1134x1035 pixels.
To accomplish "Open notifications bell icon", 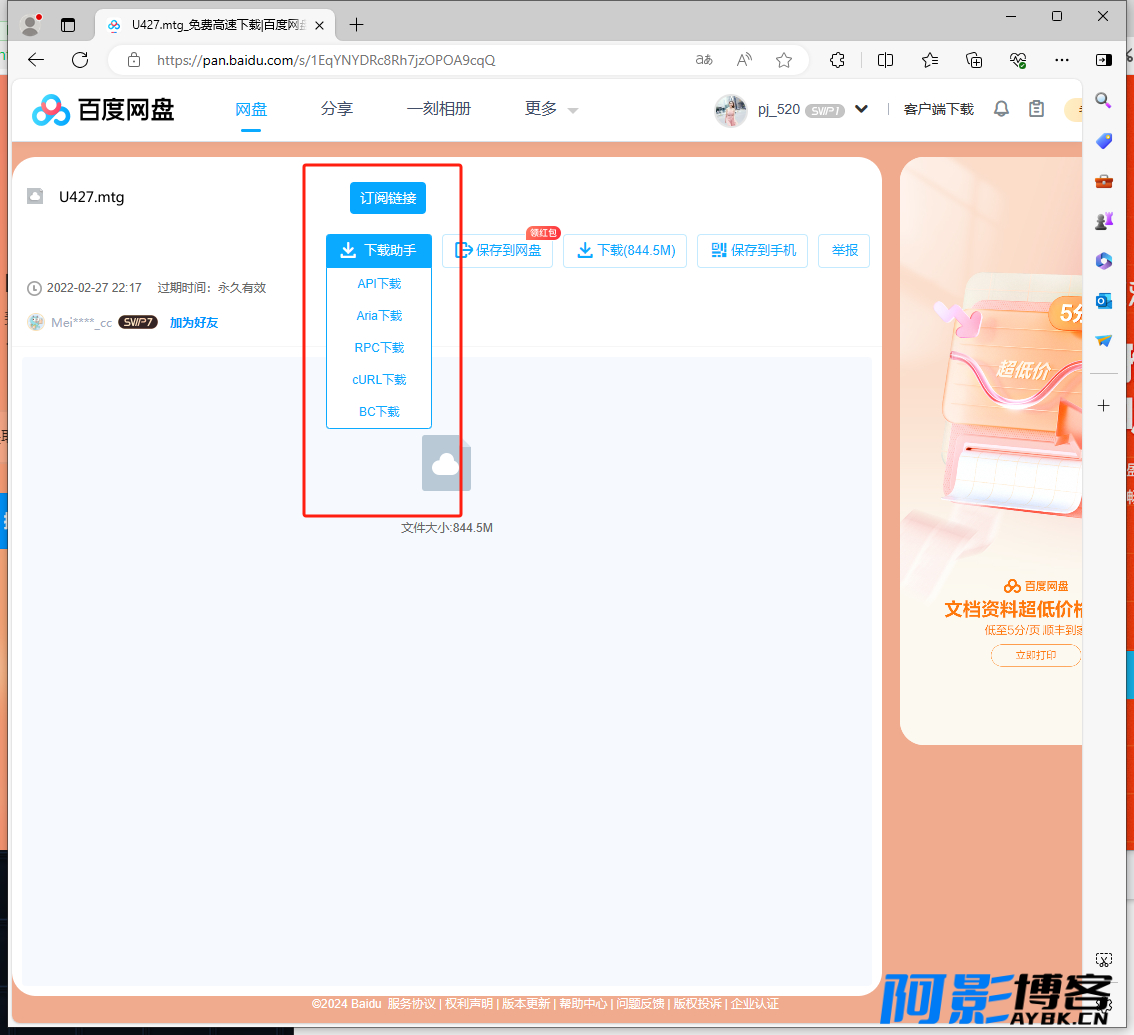I will 1002,109.
